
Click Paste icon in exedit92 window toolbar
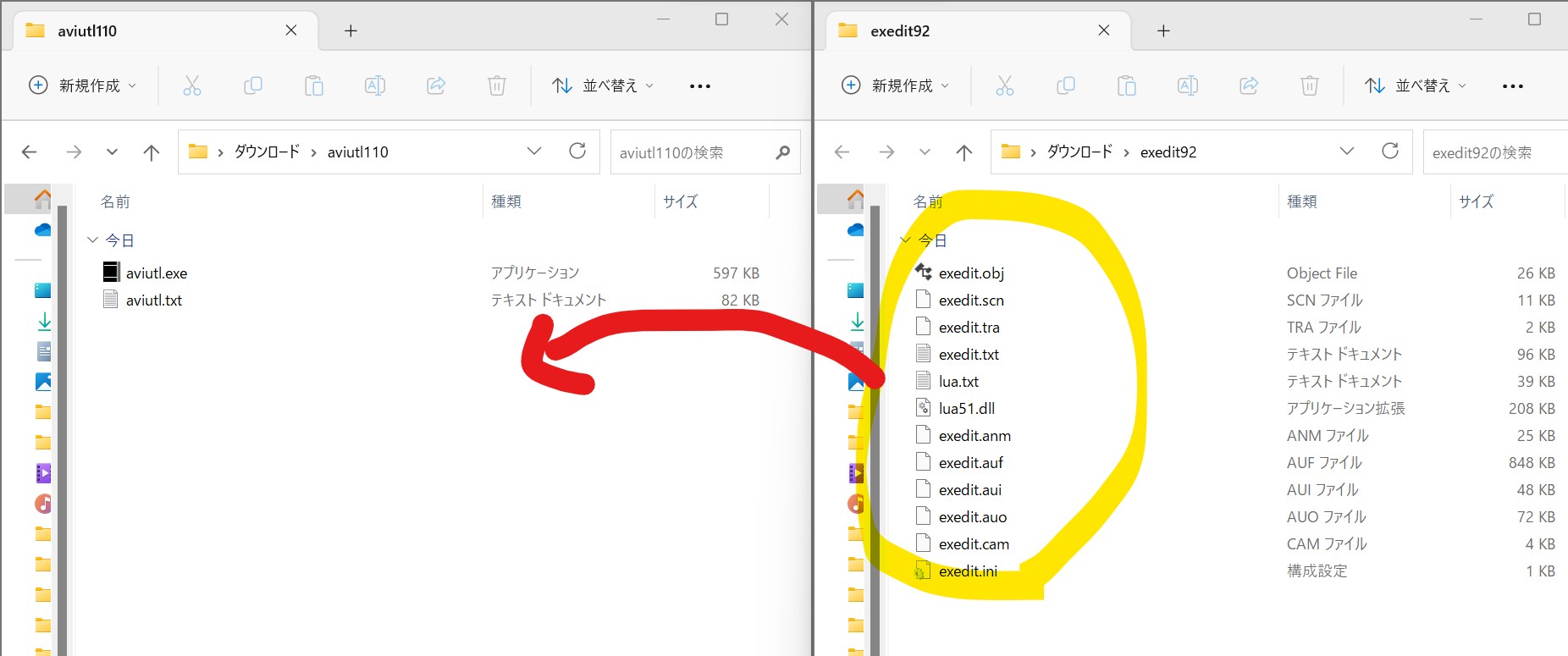(x=1127, y=85)
